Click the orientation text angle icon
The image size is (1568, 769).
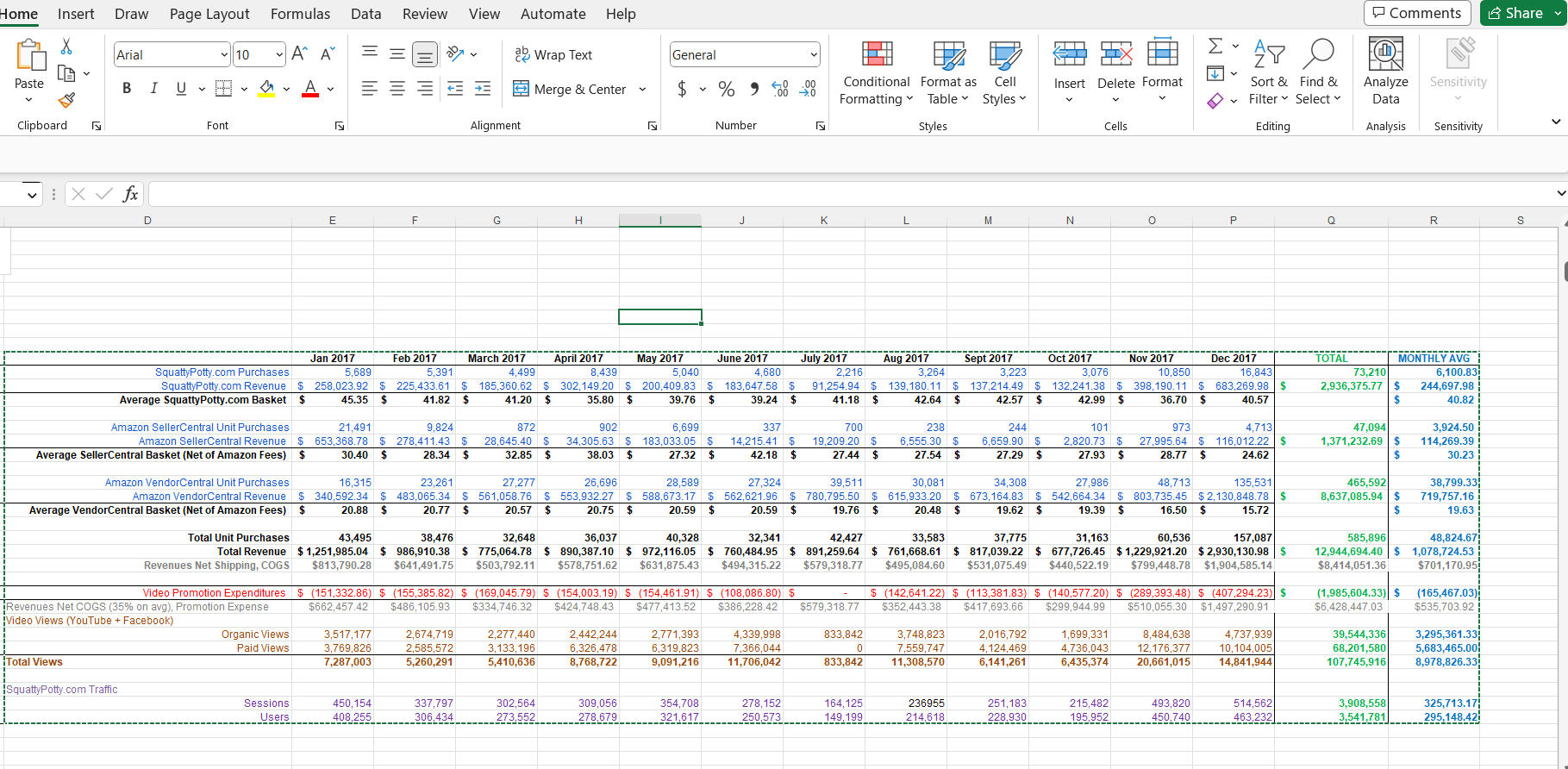[x=456, y=54]
